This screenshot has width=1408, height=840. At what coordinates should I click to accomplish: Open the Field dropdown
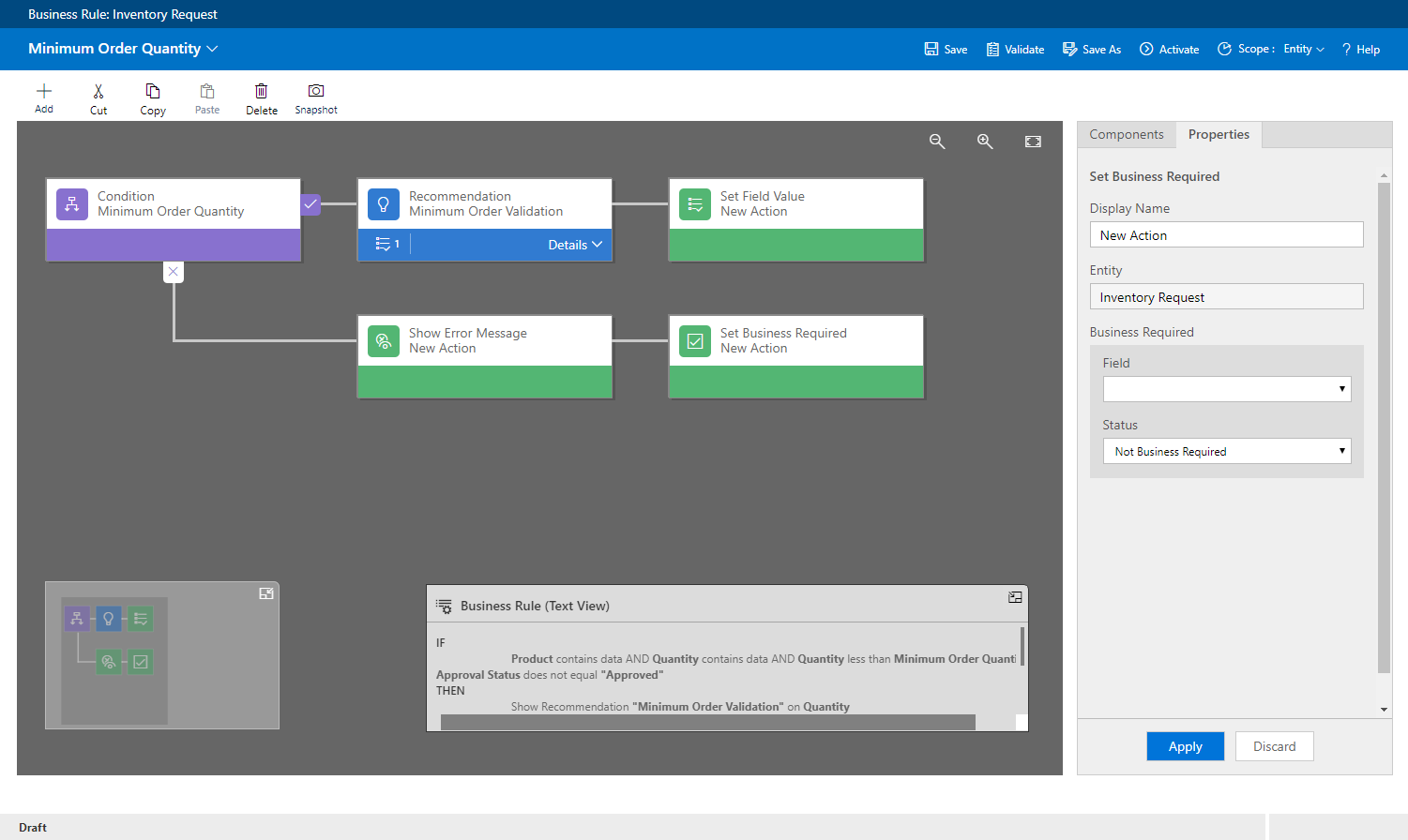pos(1227,389)
